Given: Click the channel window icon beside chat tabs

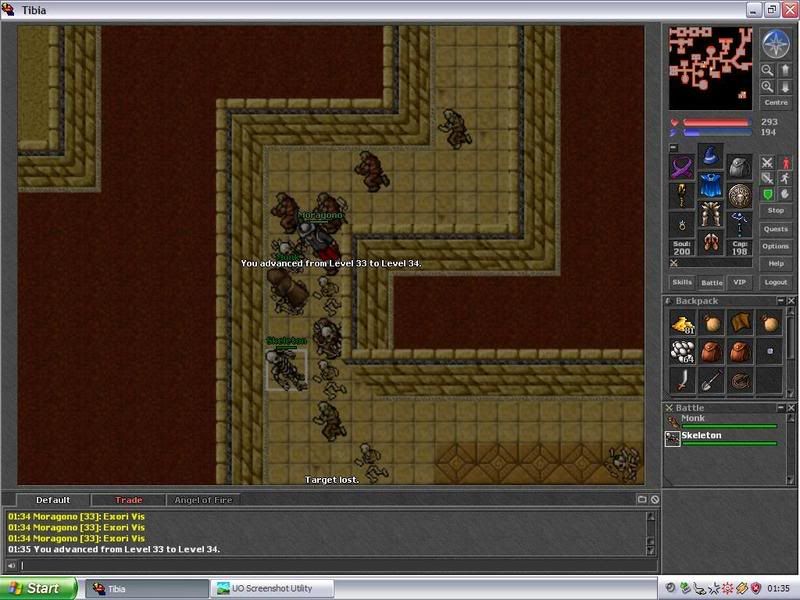Looking at the screenshot, I should point(642,499).
